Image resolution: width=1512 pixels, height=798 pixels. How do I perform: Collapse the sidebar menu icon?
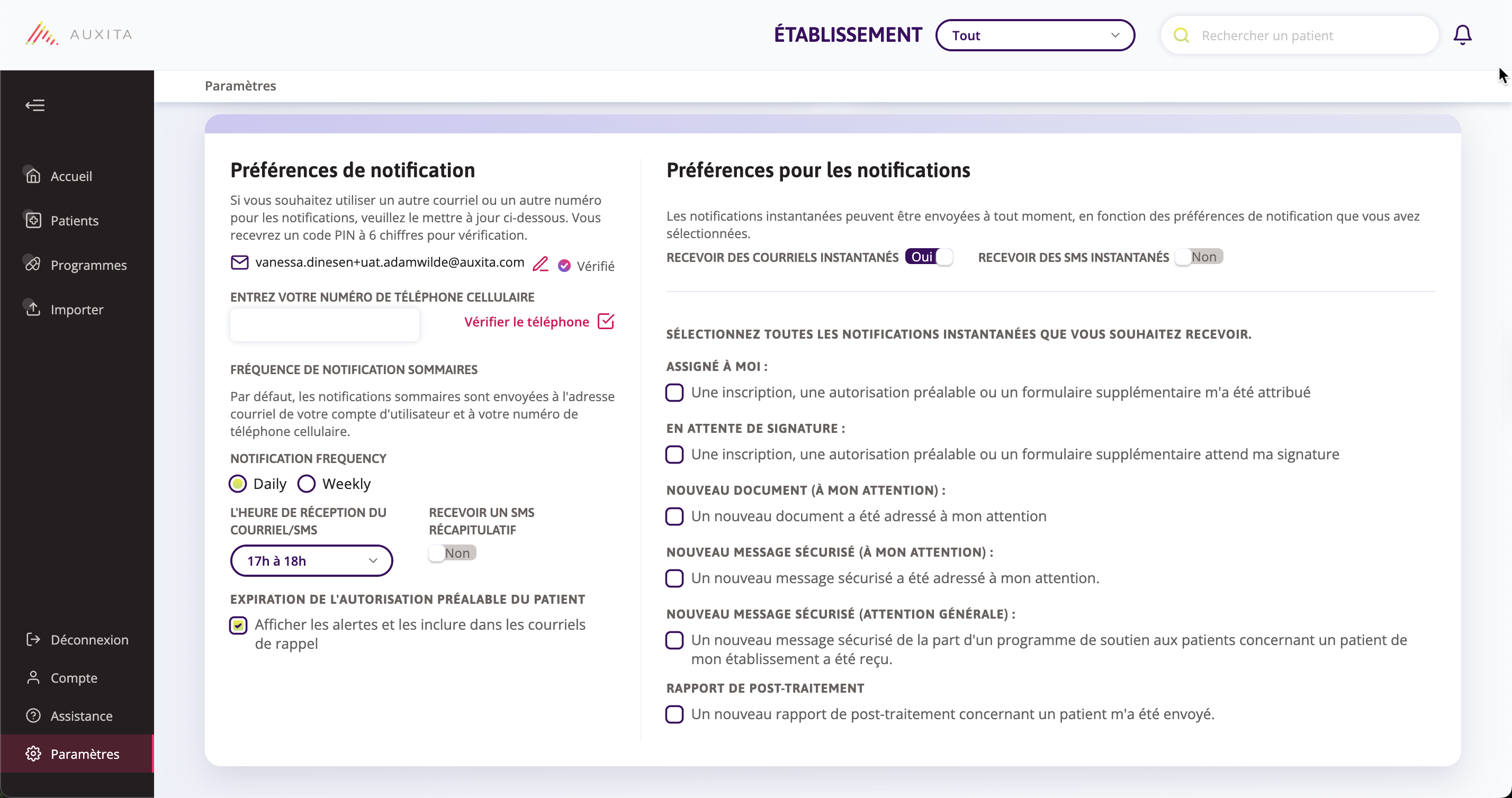(x=35, y=105)
